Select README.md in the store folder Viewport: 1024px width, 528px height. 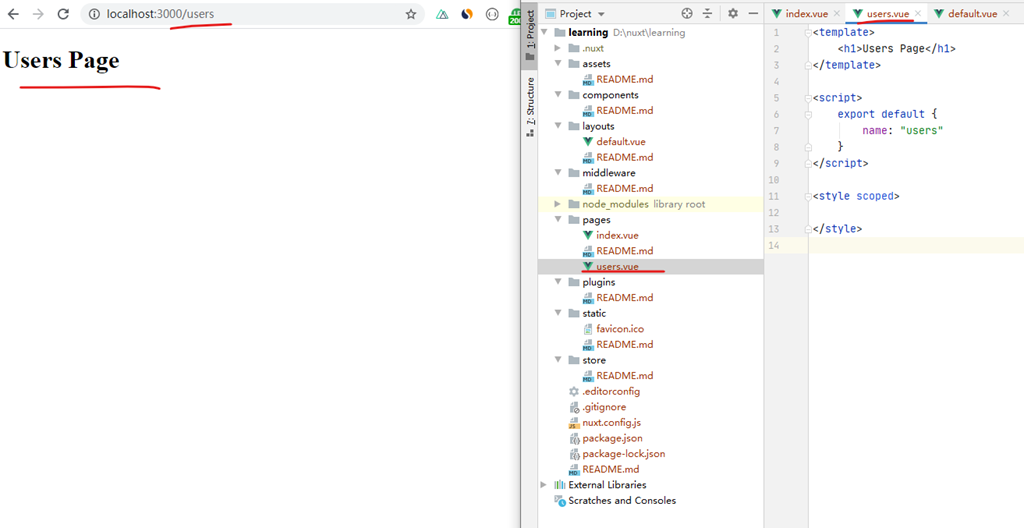pos(624,376)
